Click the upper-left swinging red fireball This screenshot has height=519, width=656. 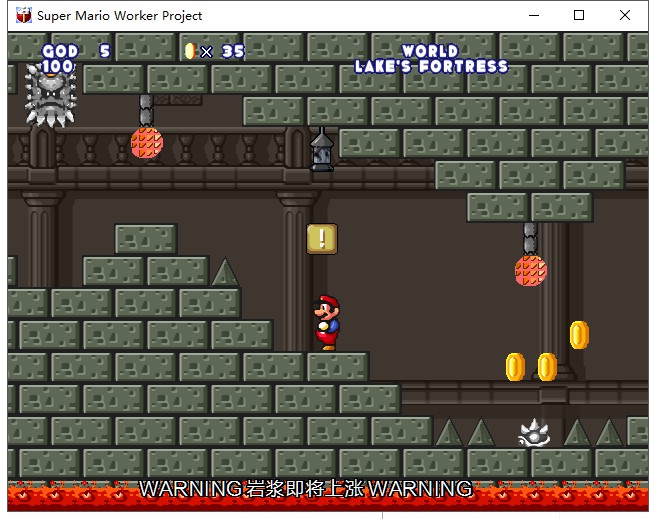(147, 143)
